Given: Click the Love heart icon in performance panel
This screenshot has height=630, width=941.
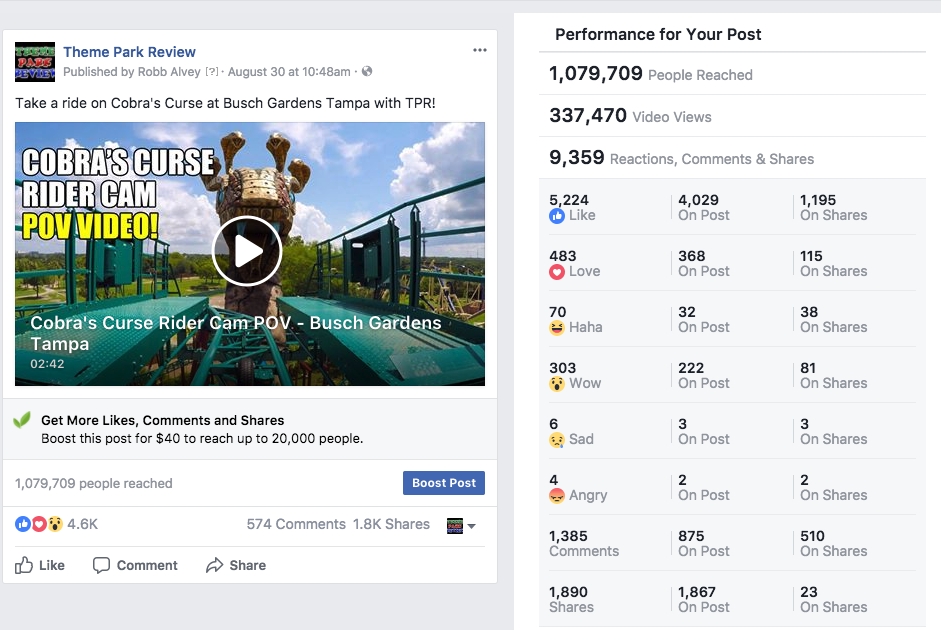Looking at the screenshot, I should (557, 272).
